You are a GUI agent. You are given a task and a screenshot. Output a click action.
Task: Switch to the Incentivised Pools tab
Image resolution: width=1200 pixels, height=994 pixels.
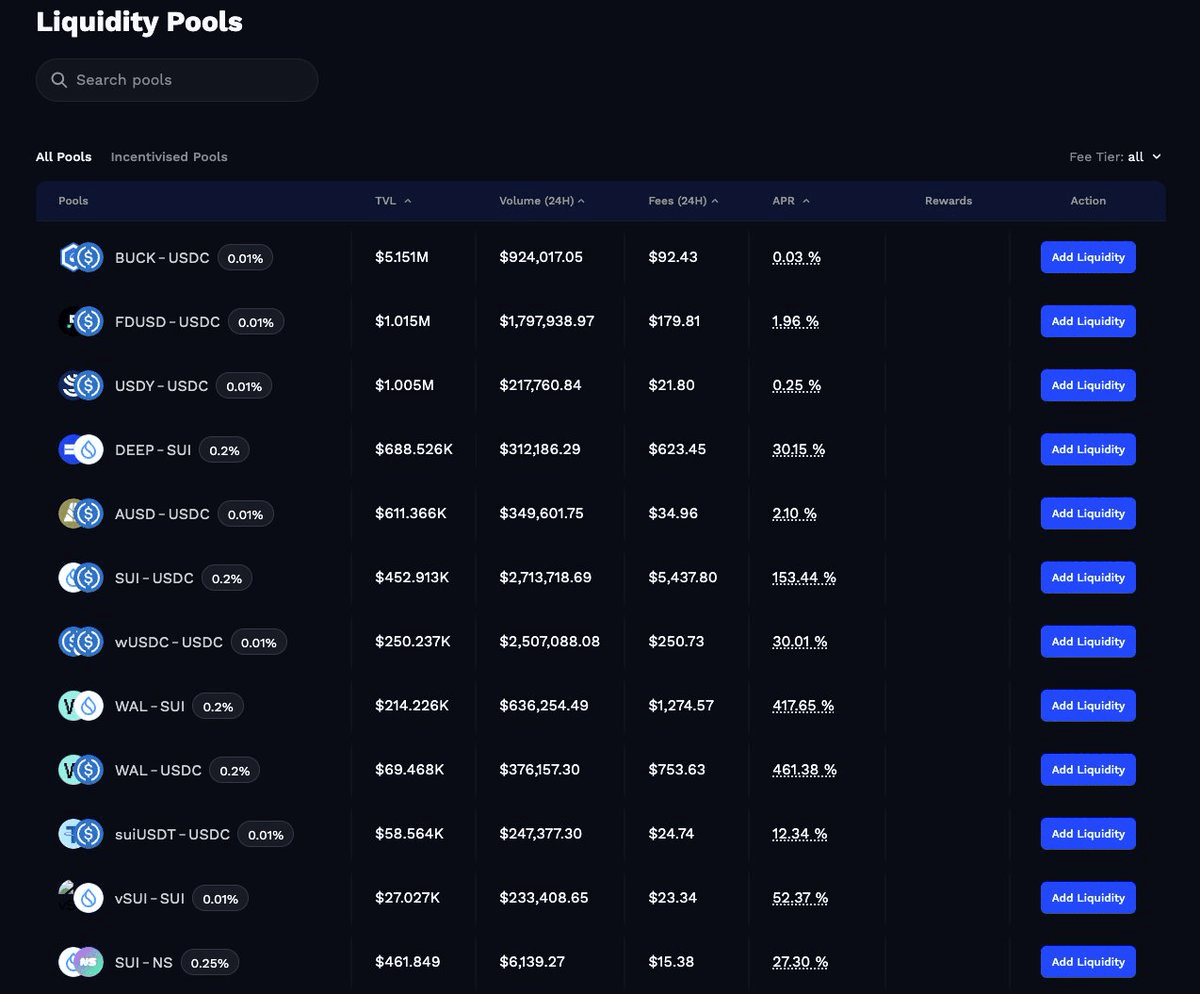tap(169, 157)
